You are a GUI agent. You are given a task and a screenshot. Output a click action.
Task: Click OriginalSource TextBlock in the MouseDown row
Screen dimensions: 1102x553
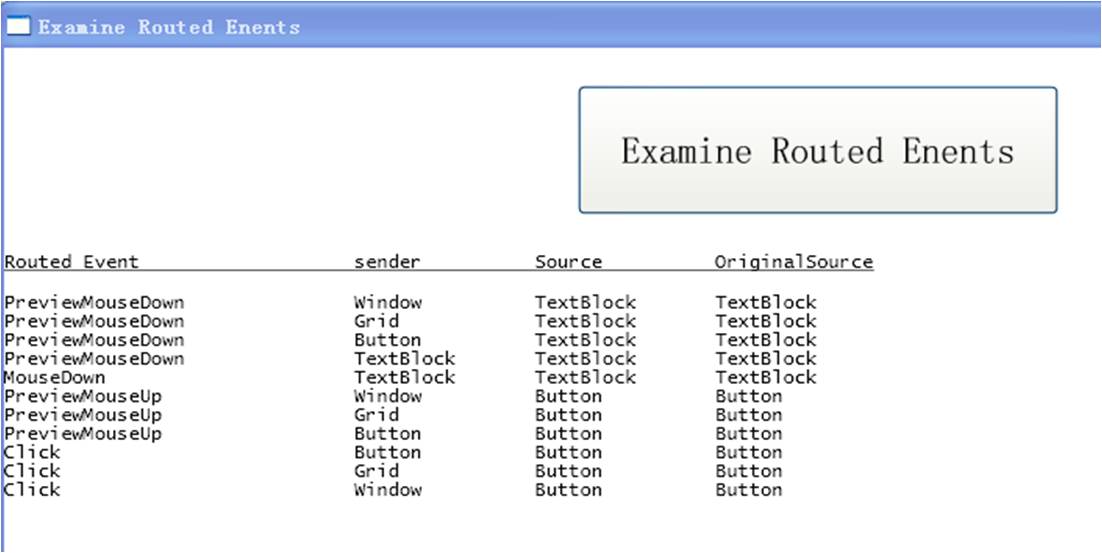765,377
